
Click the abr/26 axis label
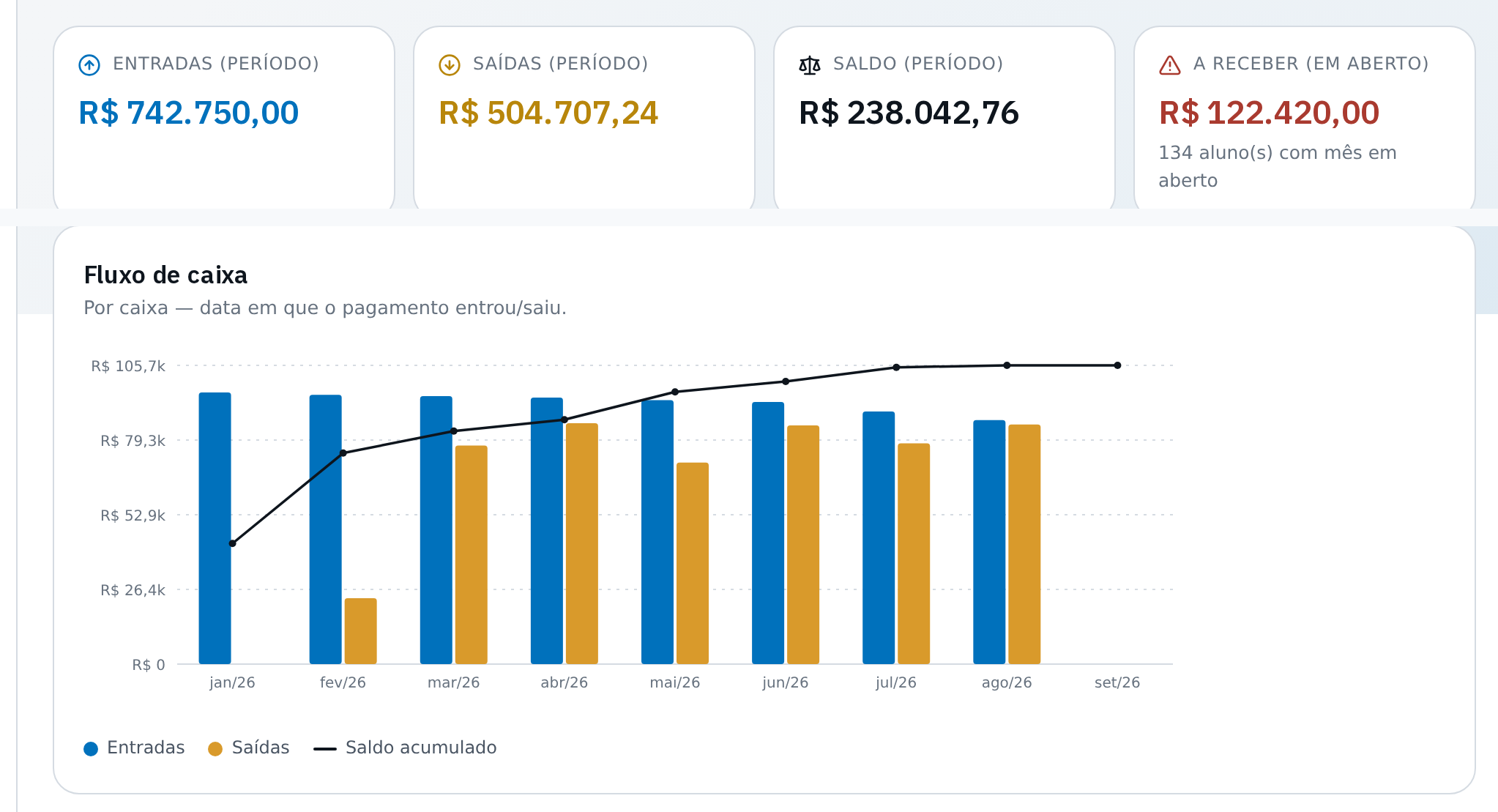click(564, 682)
